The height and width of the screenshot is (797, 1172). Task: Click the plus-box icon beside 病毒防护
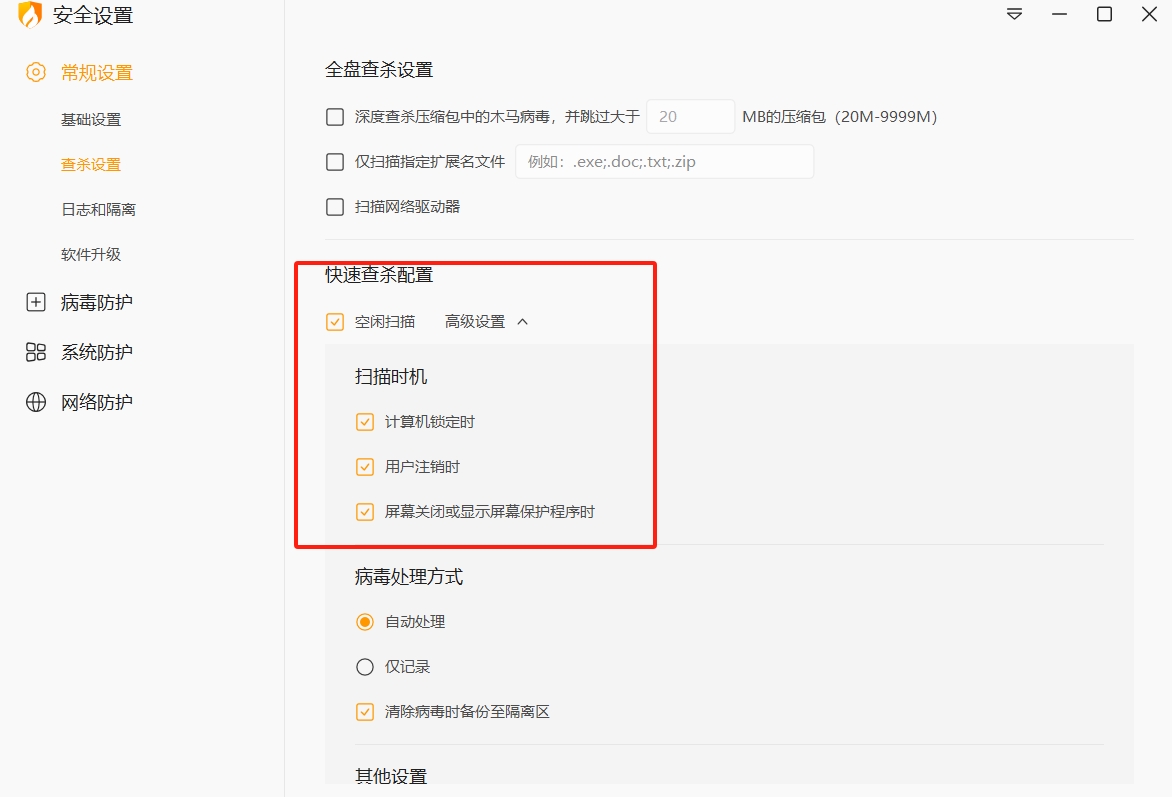tap(36, 302)
